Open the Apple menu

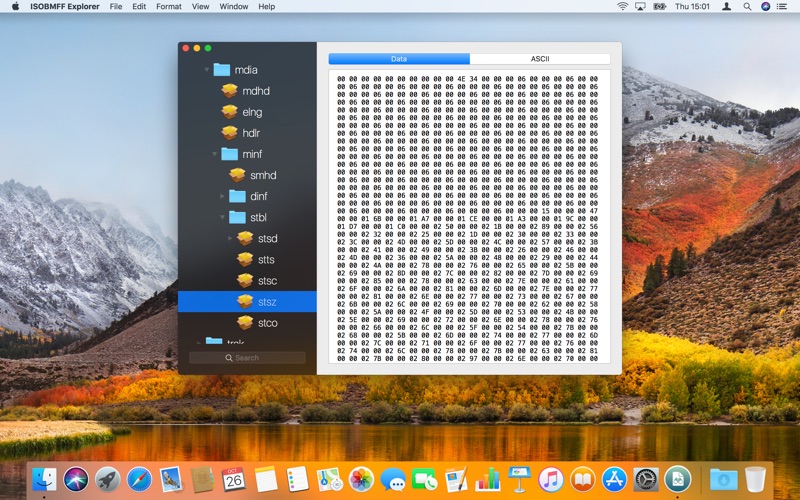click(15, 7)
